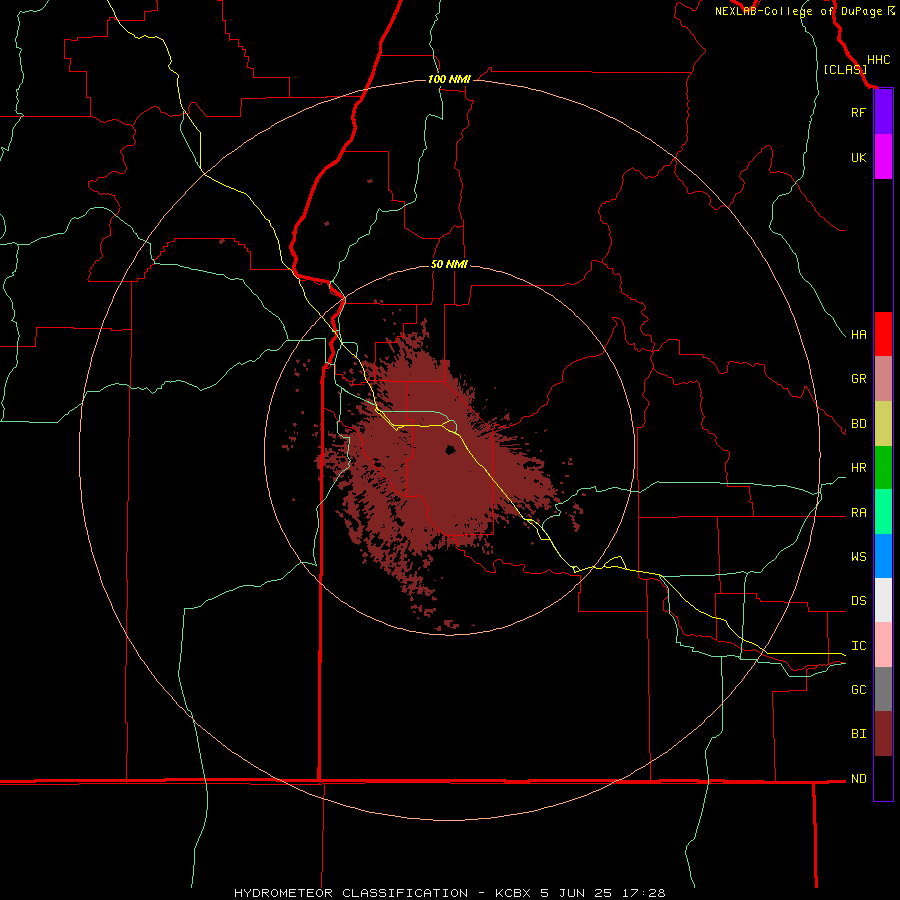Click the HA red legend swatch
Viewport: 900px width, 900px height.
click(883, 334)
